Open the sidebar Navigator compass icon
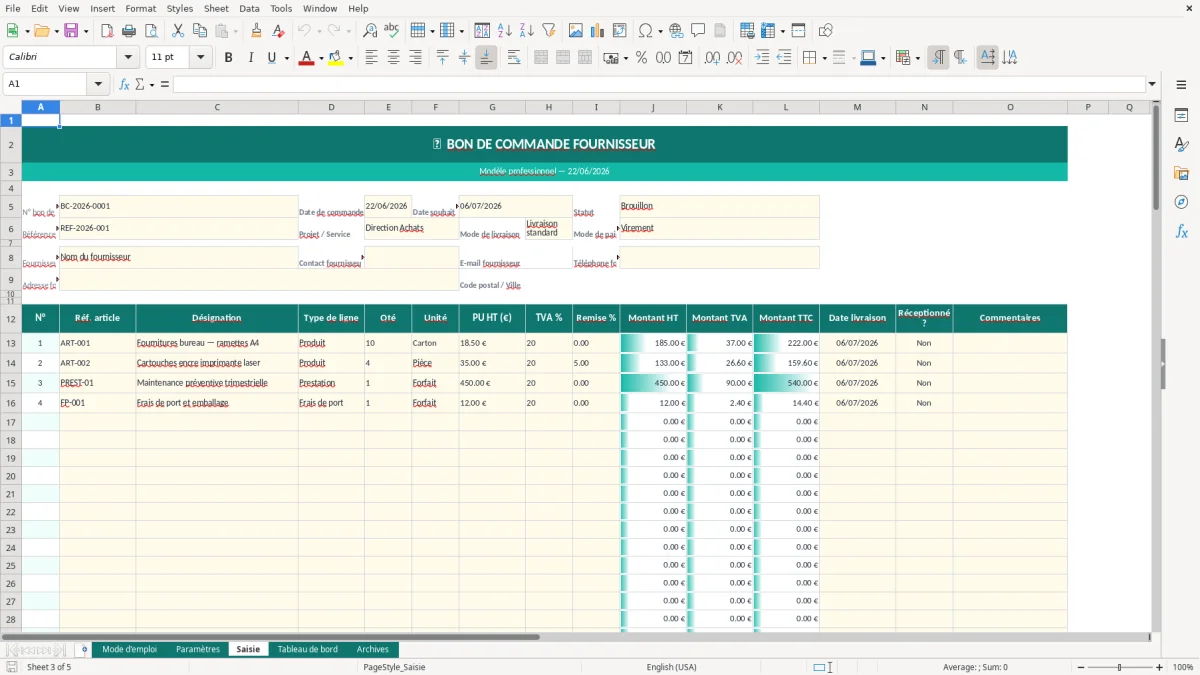 (x=1181, y=202)
